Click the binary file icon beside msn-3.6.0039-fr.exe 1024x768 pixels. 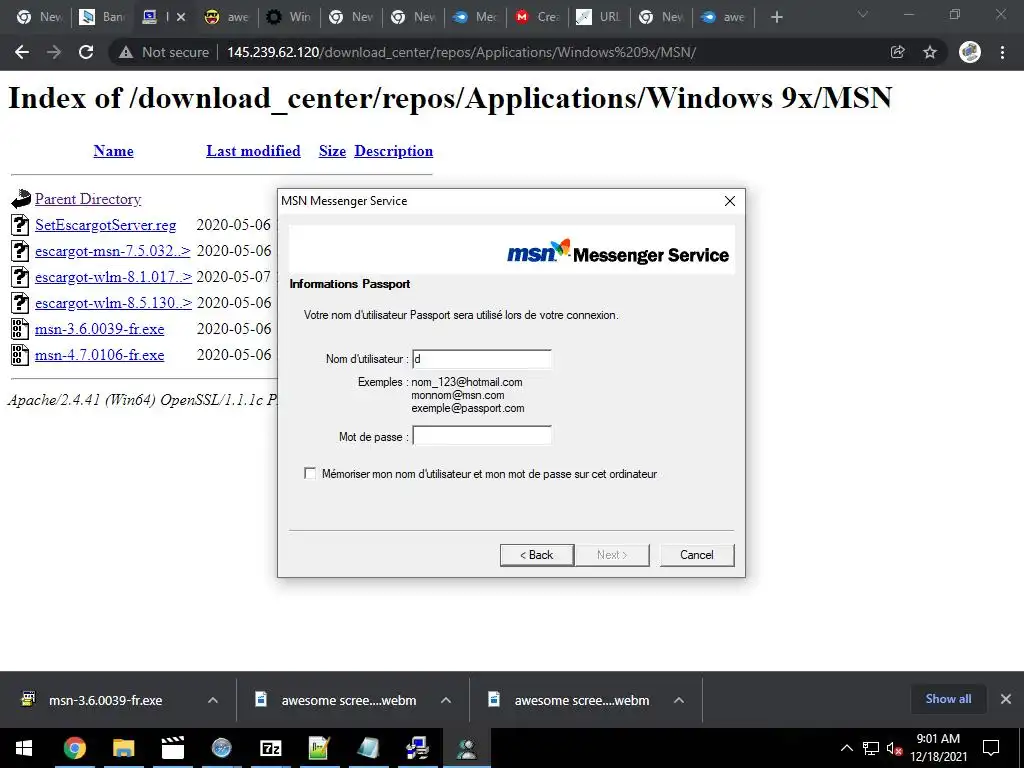coord(20,329)
